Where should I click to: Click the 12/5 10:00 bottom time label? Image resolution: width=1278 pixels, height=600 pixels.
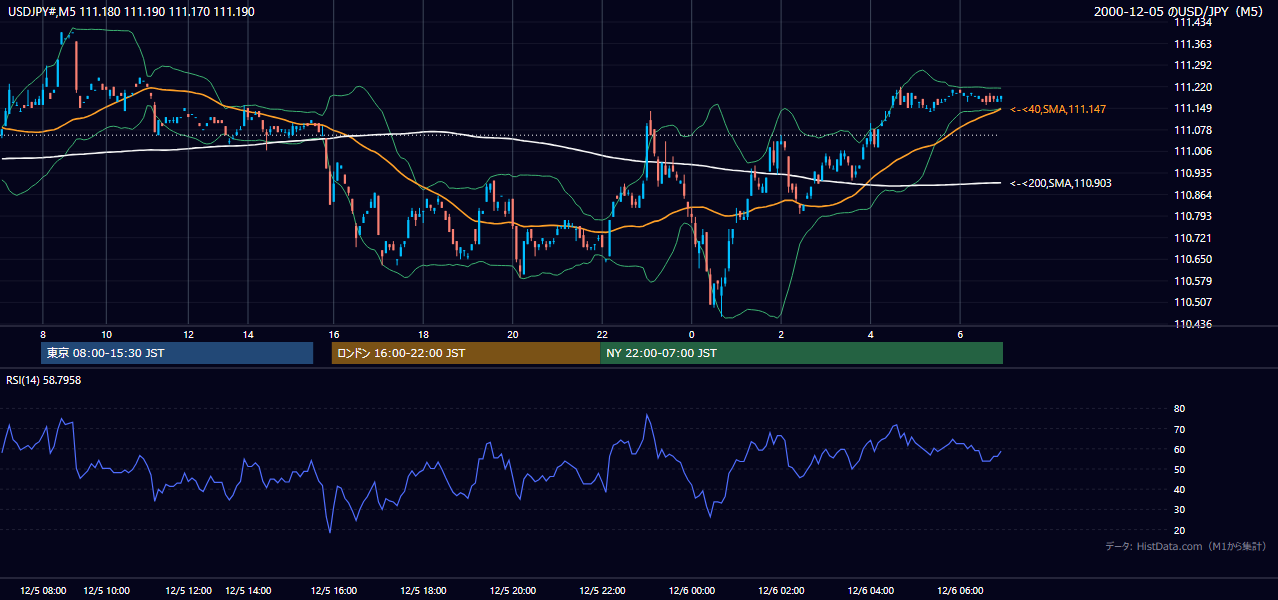106,591
